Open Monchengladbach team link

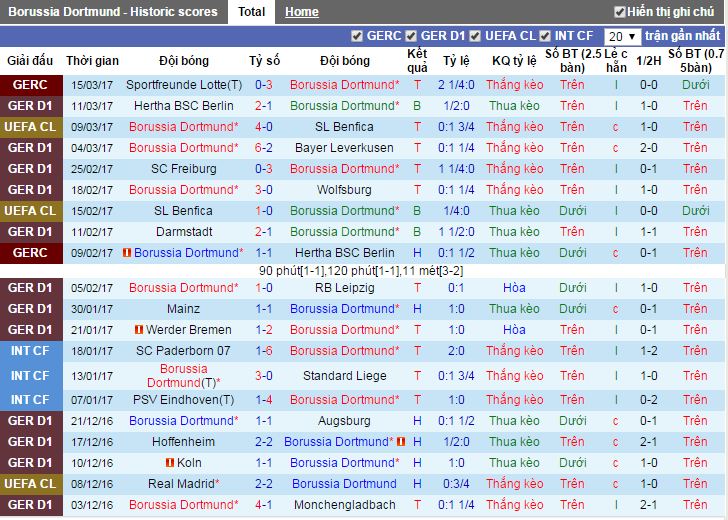click(x=344, y=505)
